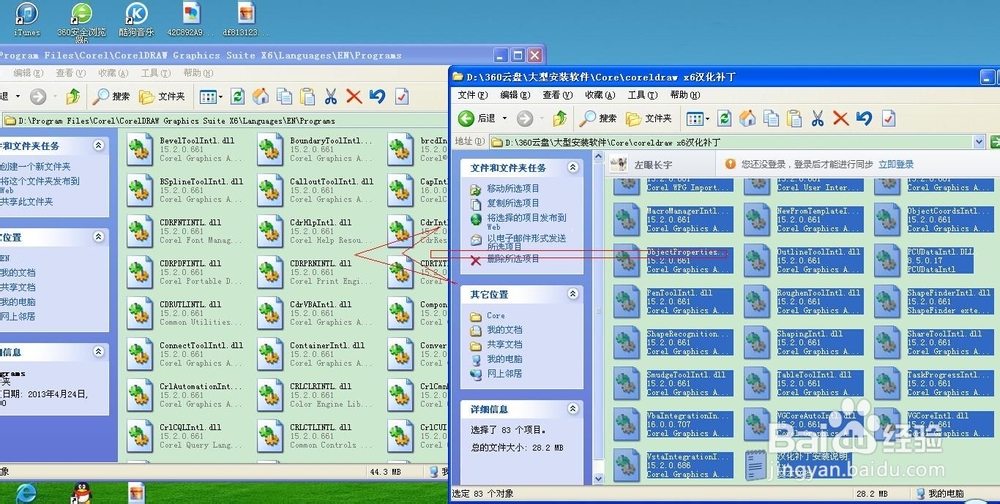Collapse the 详细信息 panel in the right window
Image resolution: width=1000 pixels, height=504 pixels.
tap(573, 408)
